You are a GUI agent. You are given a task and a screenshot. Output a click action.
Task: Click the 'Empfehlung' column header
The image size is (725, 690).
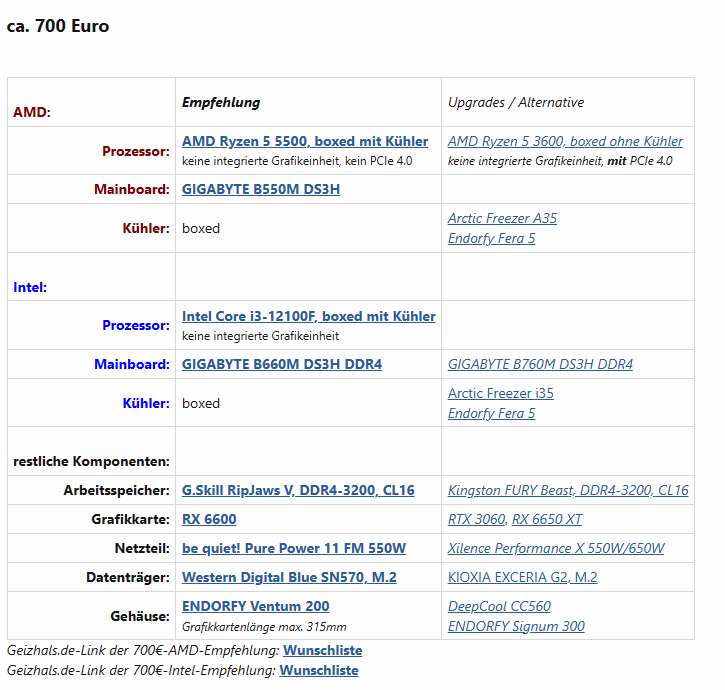click(x=221, y=102)
